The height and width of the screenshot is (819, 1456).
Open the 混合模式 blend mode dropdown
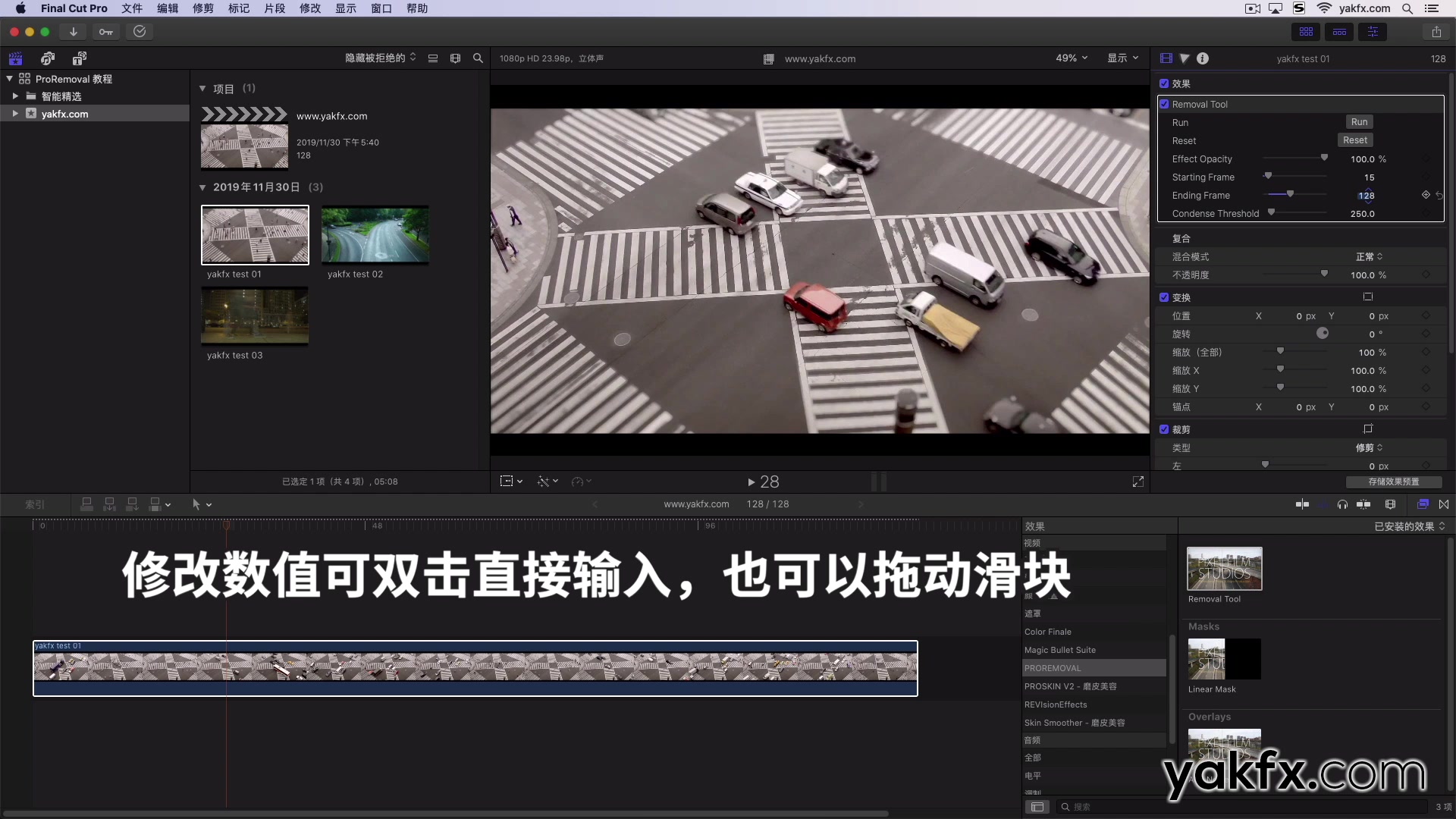coord(1368,256)
